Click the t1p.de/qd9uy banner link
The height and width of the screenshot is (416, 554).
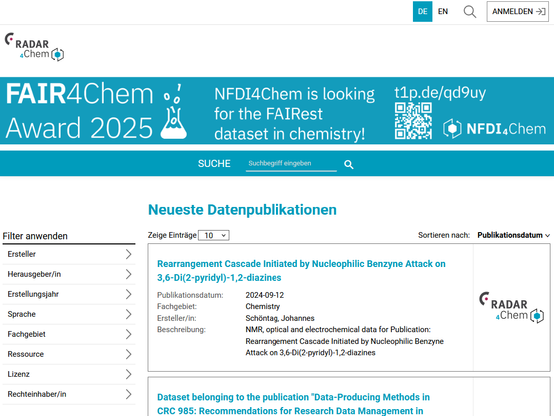coord(440,93)
